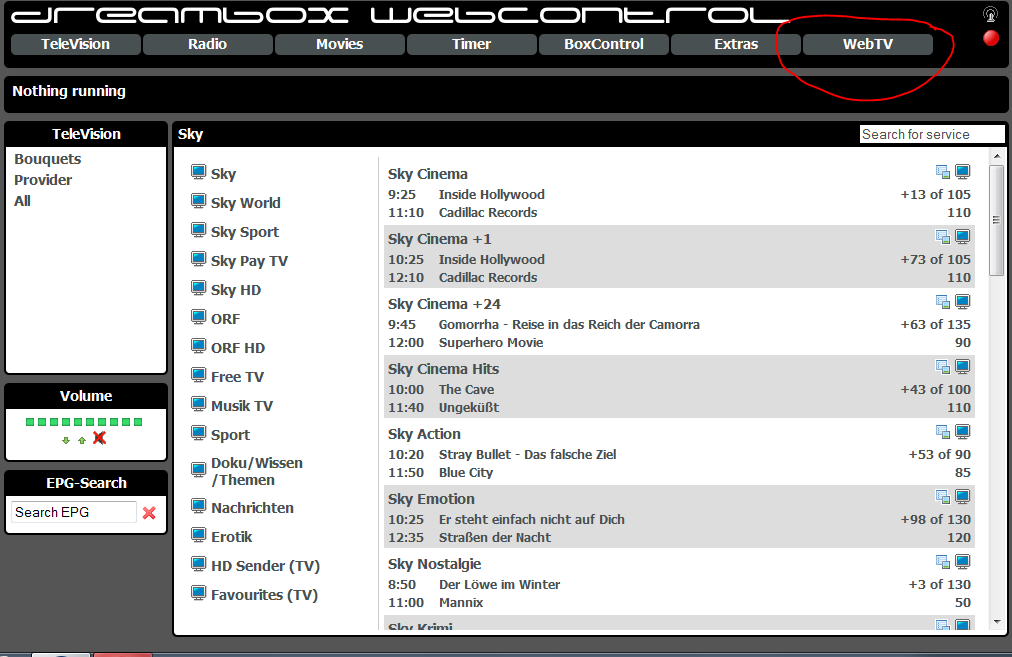This screenshot has width=1012, height=657.
Task: Click the EPG icon for Sky Nostalgie
Action: [x=943, y=562]
